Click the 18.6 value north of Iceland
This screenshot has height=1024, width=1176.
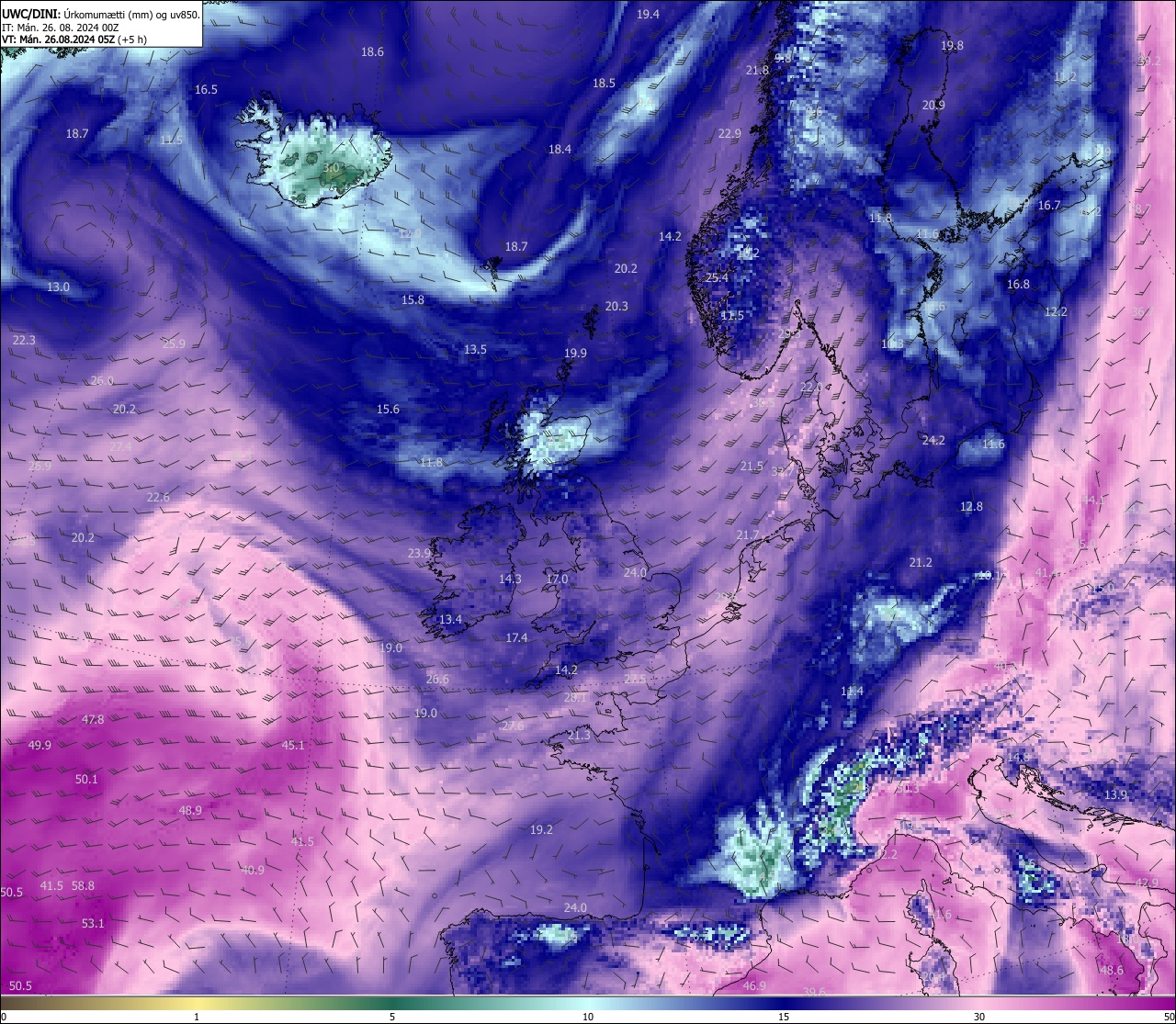[x=373, y=52]
